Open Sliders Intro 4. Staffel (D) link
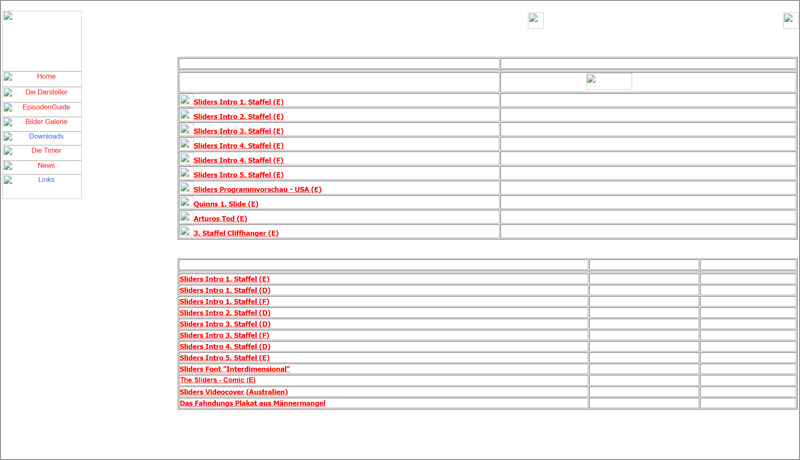 [x=225, y=346]
